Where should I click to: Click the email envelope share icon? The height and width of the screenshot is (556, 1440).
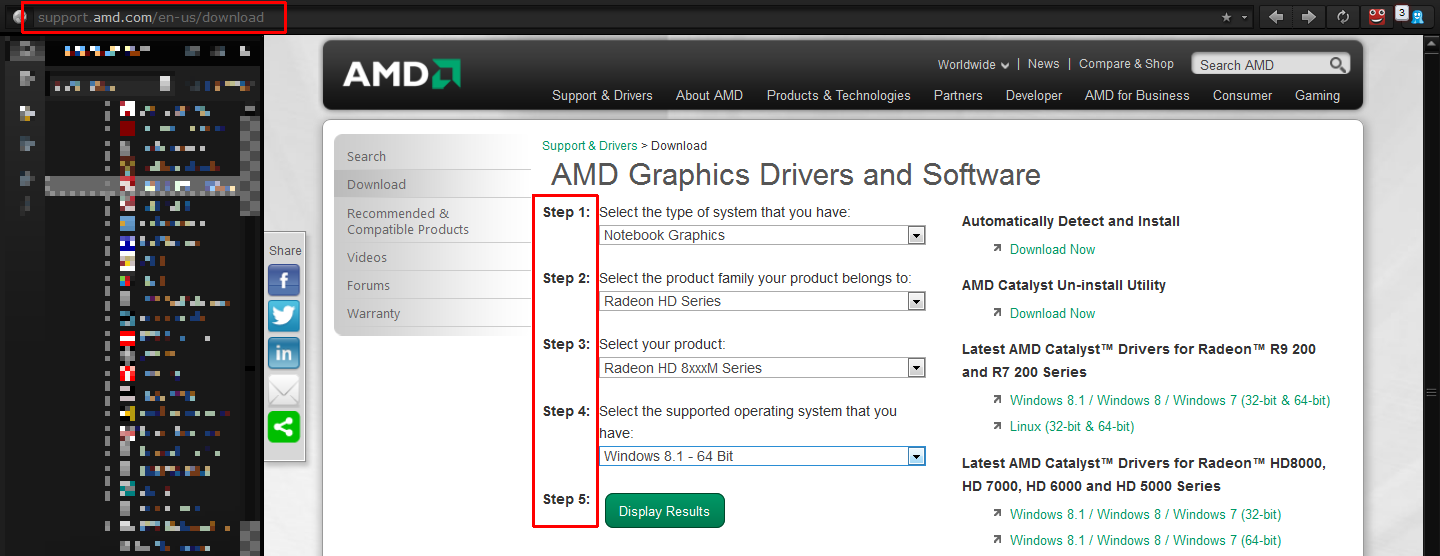click(284, 390)
